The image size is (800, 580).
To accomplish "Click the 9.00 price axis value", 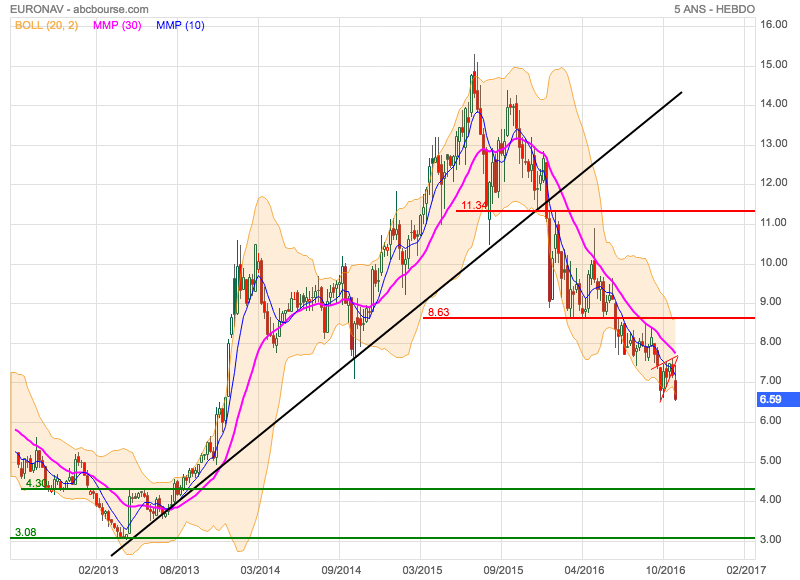I will coord(770,301).
